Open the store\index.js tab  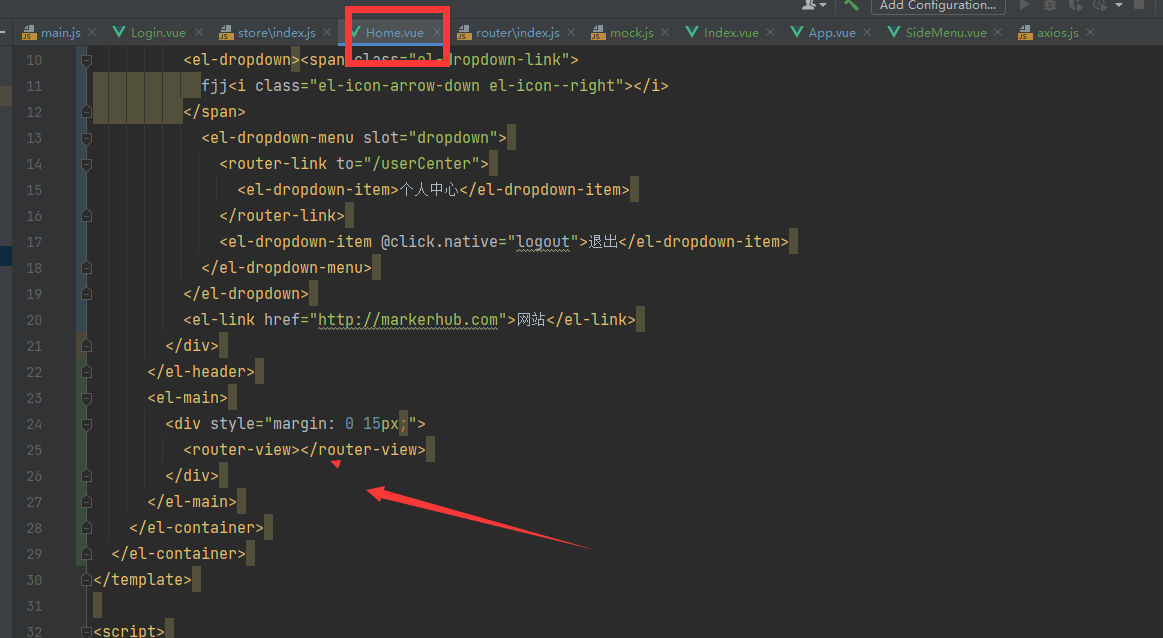point(277,33)
